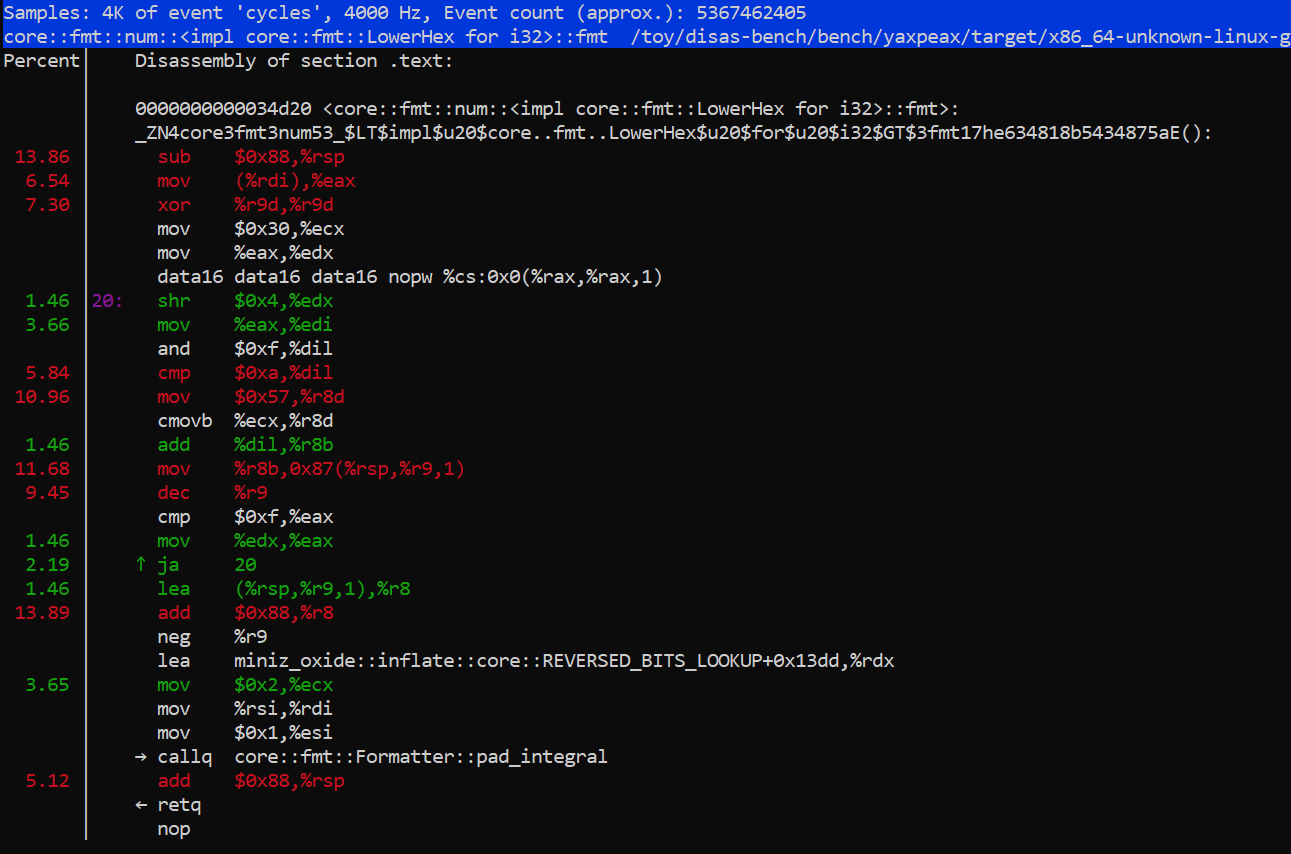Select the mangled _ZN4core3fmt3num symbol name line
This screenshot has height=854, width=1291.
coord(672,133)
